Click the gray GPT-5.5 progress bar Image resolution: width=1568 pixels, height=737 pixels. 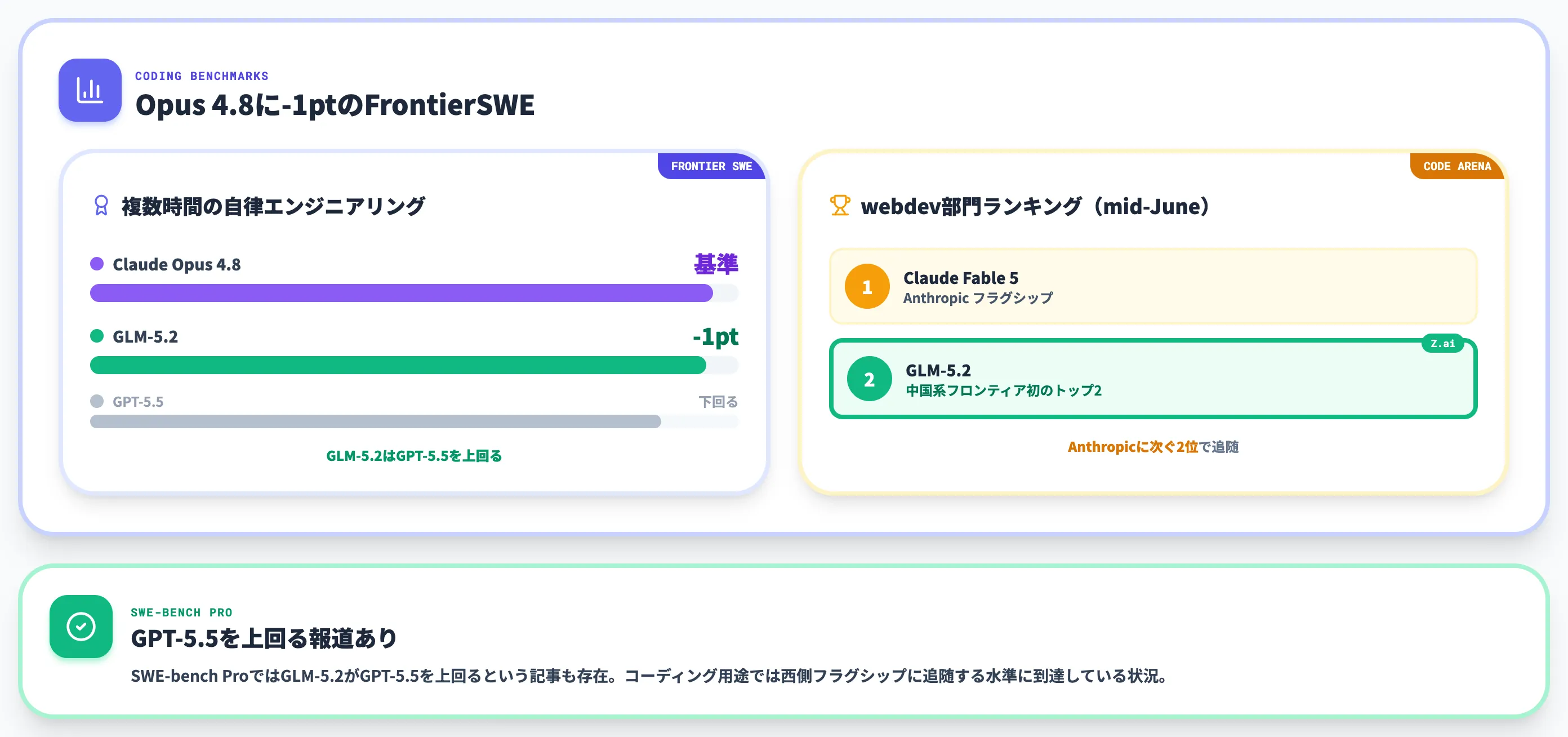coord(414,421)
